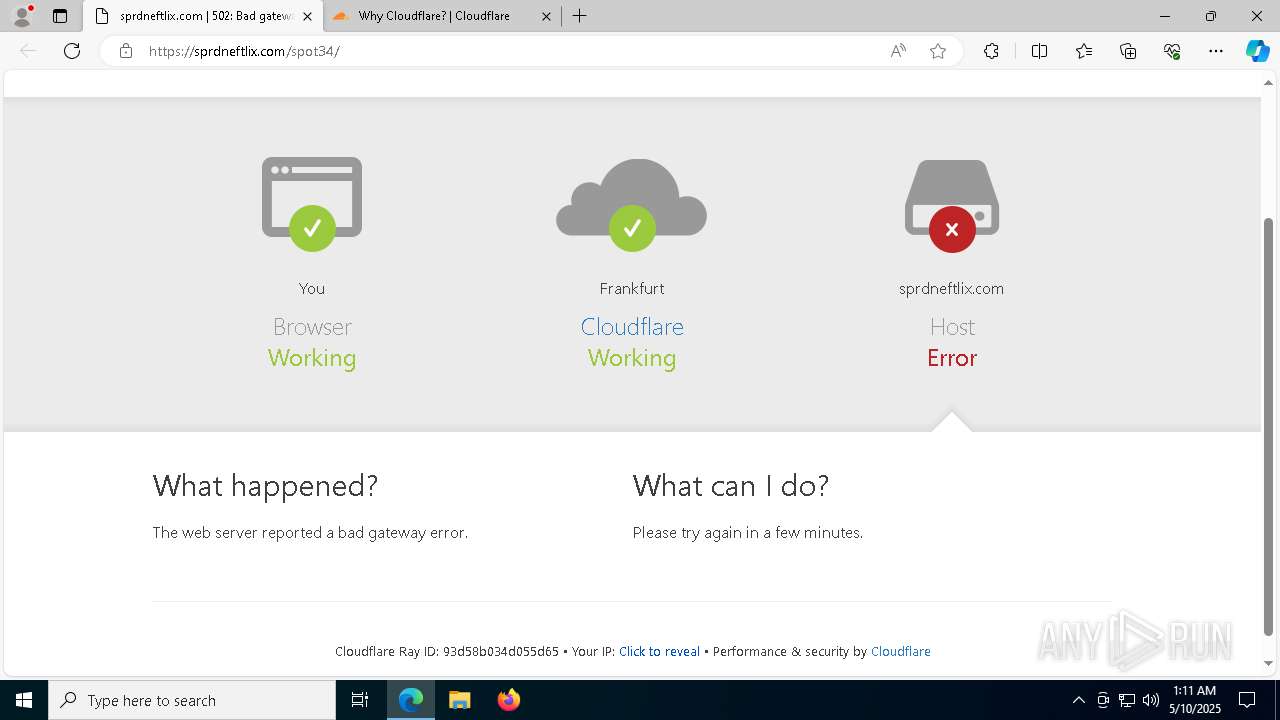Open Firefox from the taskbar
Screen dimensions: 1280x720
pos(508,700)
